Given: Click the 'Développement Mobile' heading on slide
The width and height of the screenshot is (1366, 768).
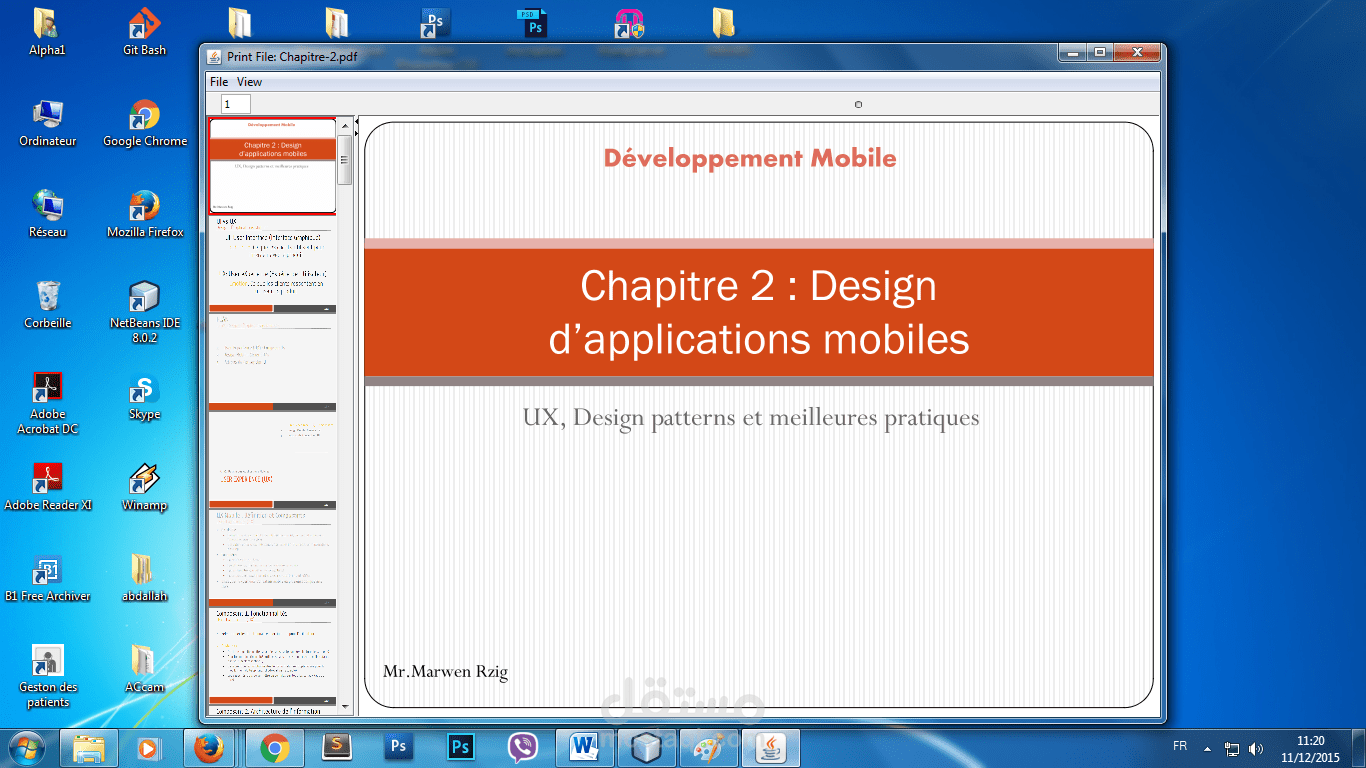Looking at the screenshot, I should click(750, 158).
